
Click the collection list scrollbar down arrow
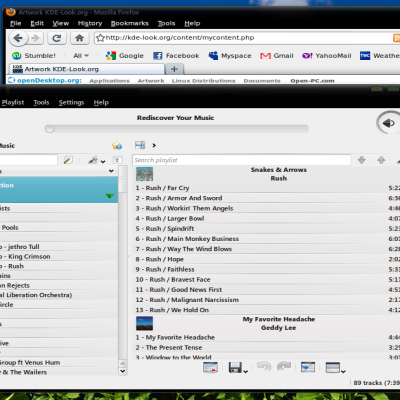[x=123, y=371]
